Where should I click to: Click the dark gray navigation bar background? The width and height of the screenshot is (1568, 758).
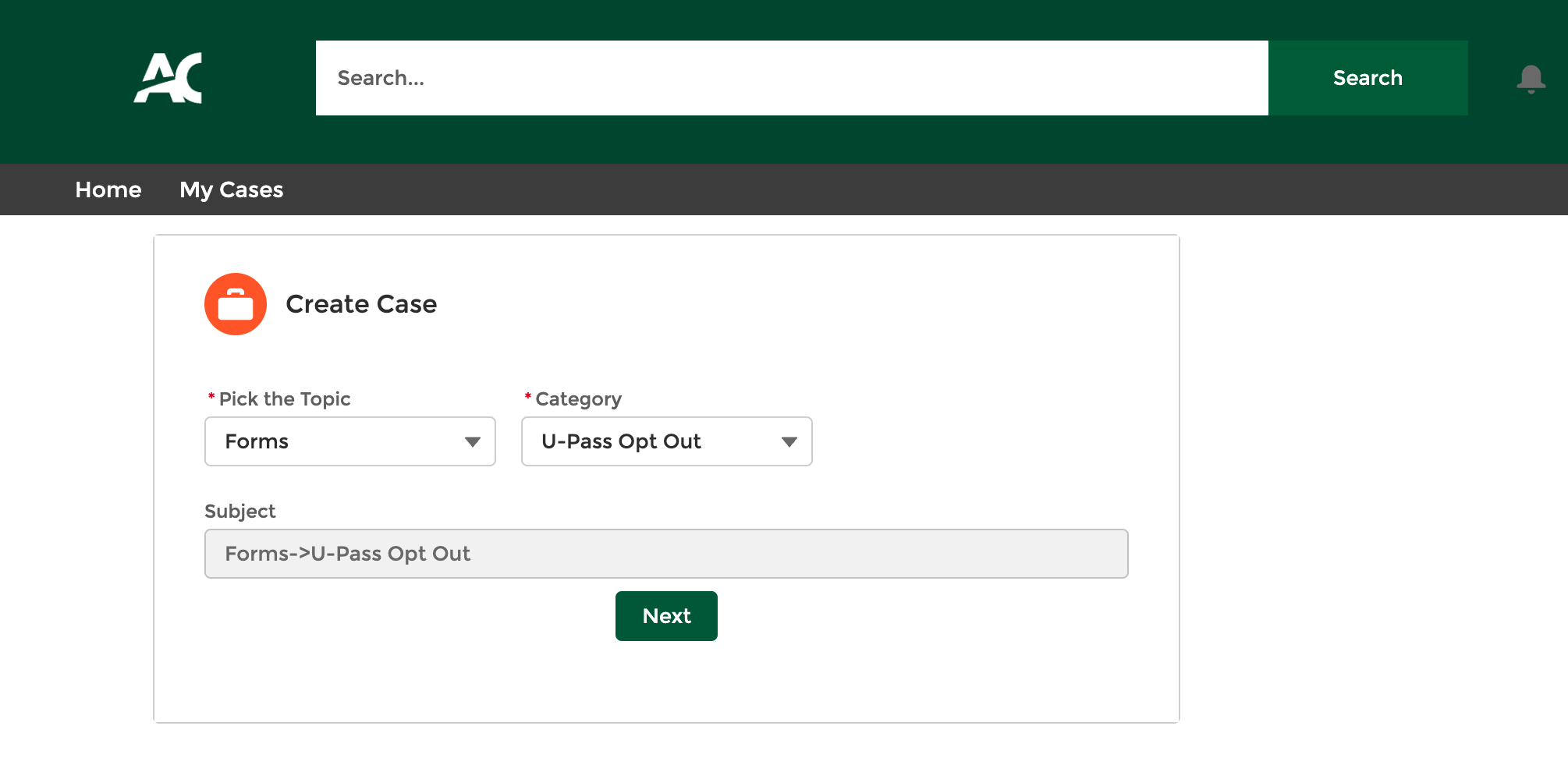(936, 189)
